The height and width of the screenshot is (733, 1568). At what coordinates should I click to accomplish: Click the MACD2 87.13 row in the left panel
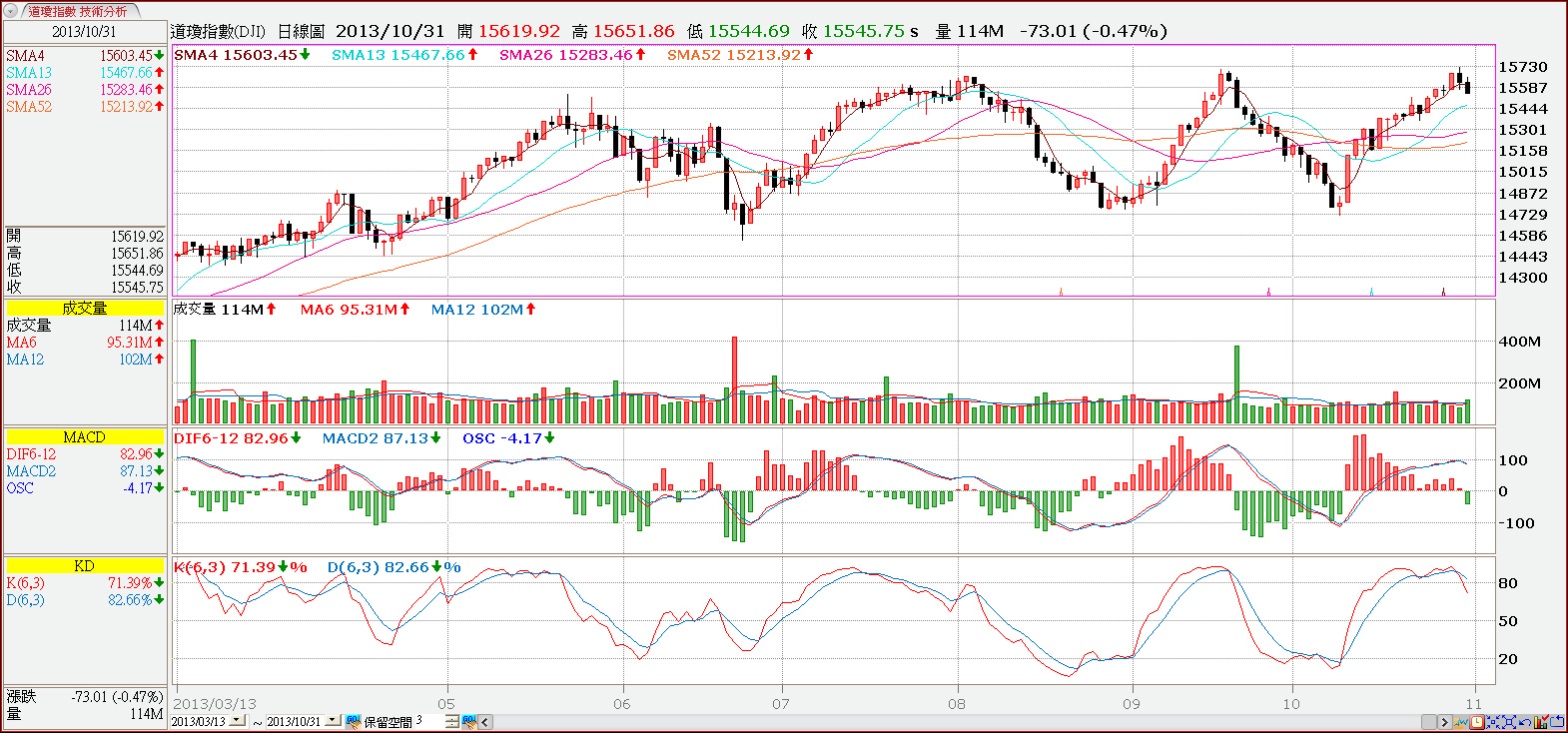(x=84, y=471)
